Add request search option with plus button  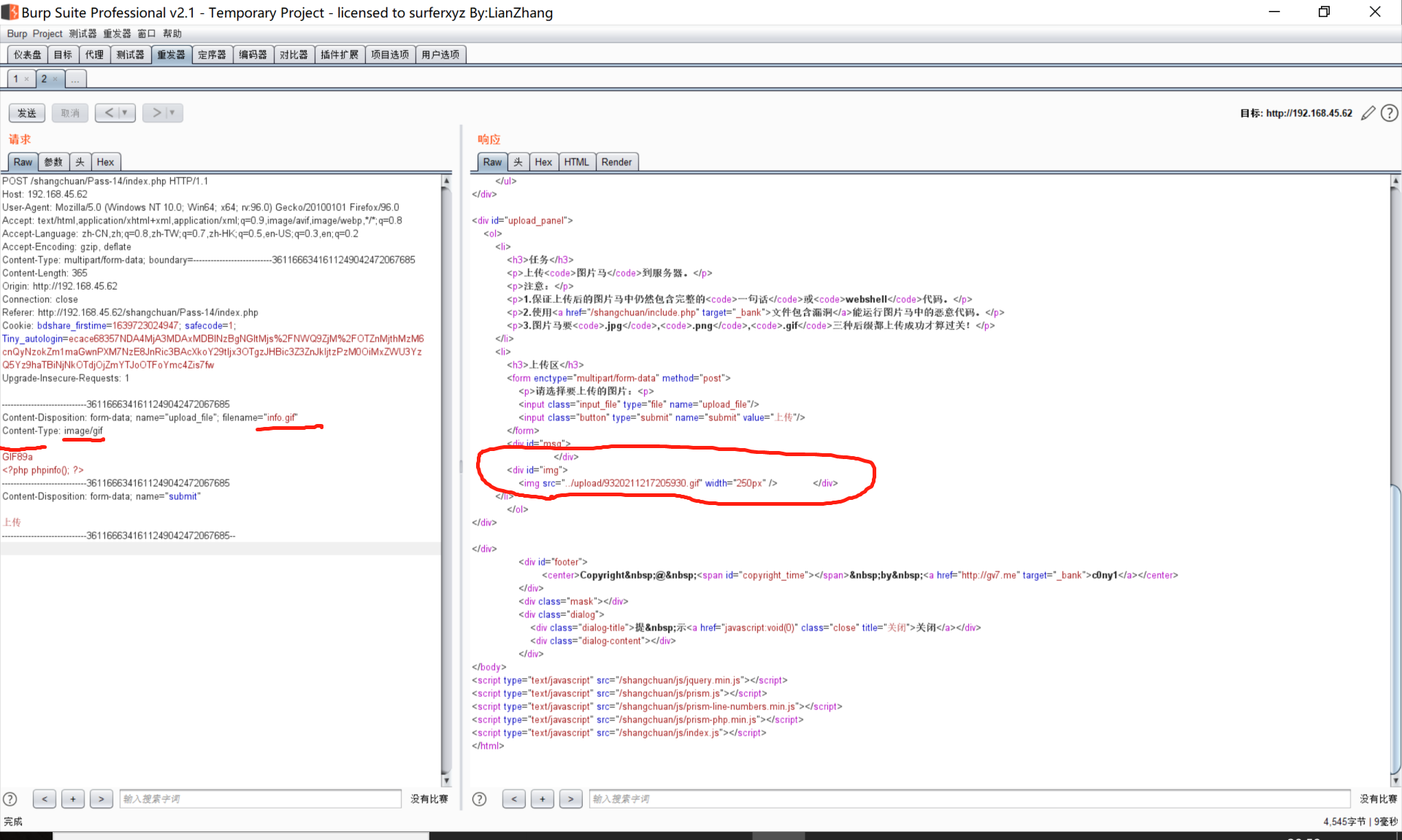pos(73,799)
